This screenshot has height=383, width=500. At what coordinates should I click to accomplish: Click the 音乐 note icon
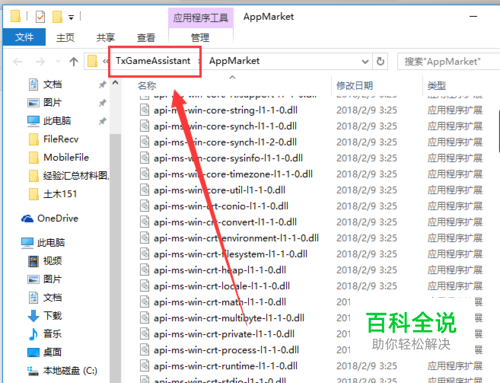pyautogui.click(x=33, y=334)
